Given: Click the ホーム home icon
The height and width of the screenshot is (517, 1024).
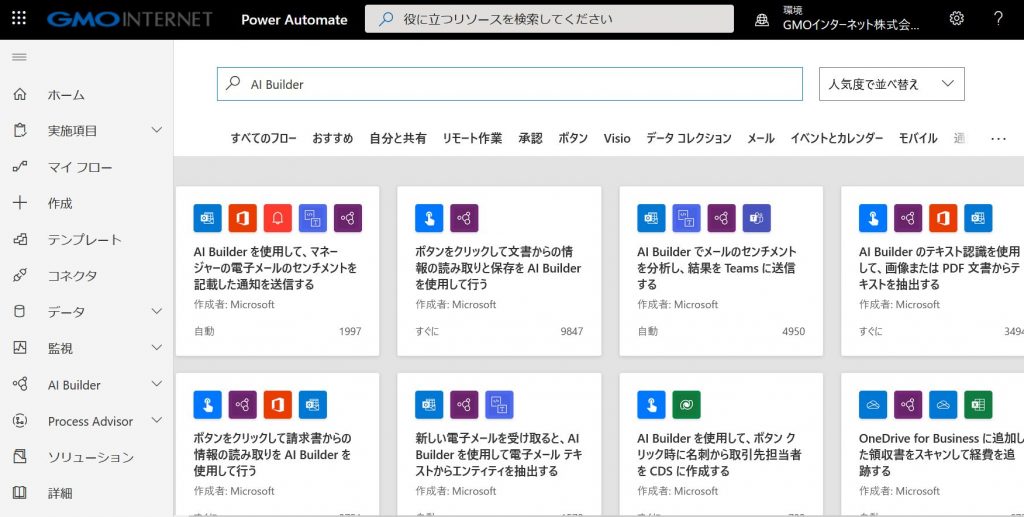Looking at the screenshot, I should pyautogui.click(x=20, y=94).
